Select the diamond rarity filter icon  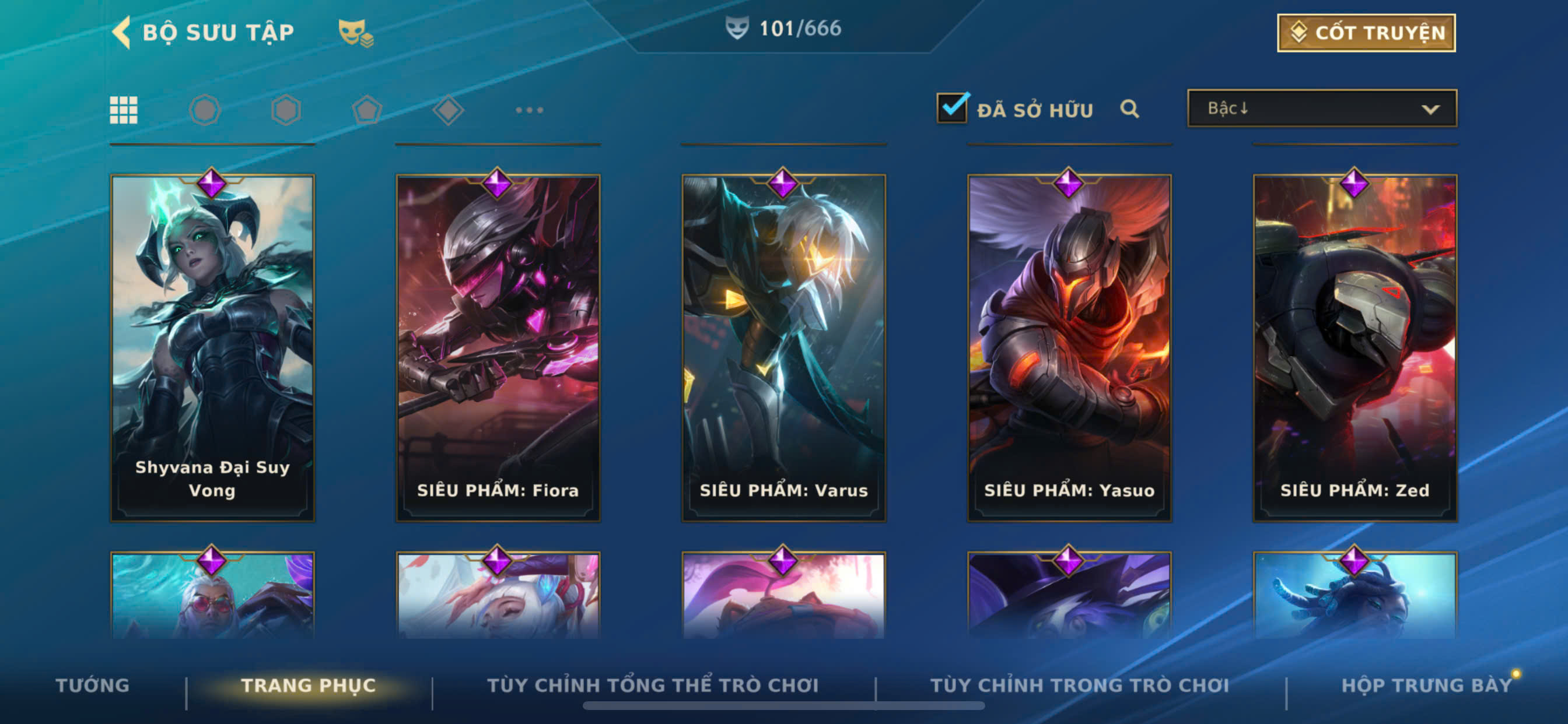[448, 110]
